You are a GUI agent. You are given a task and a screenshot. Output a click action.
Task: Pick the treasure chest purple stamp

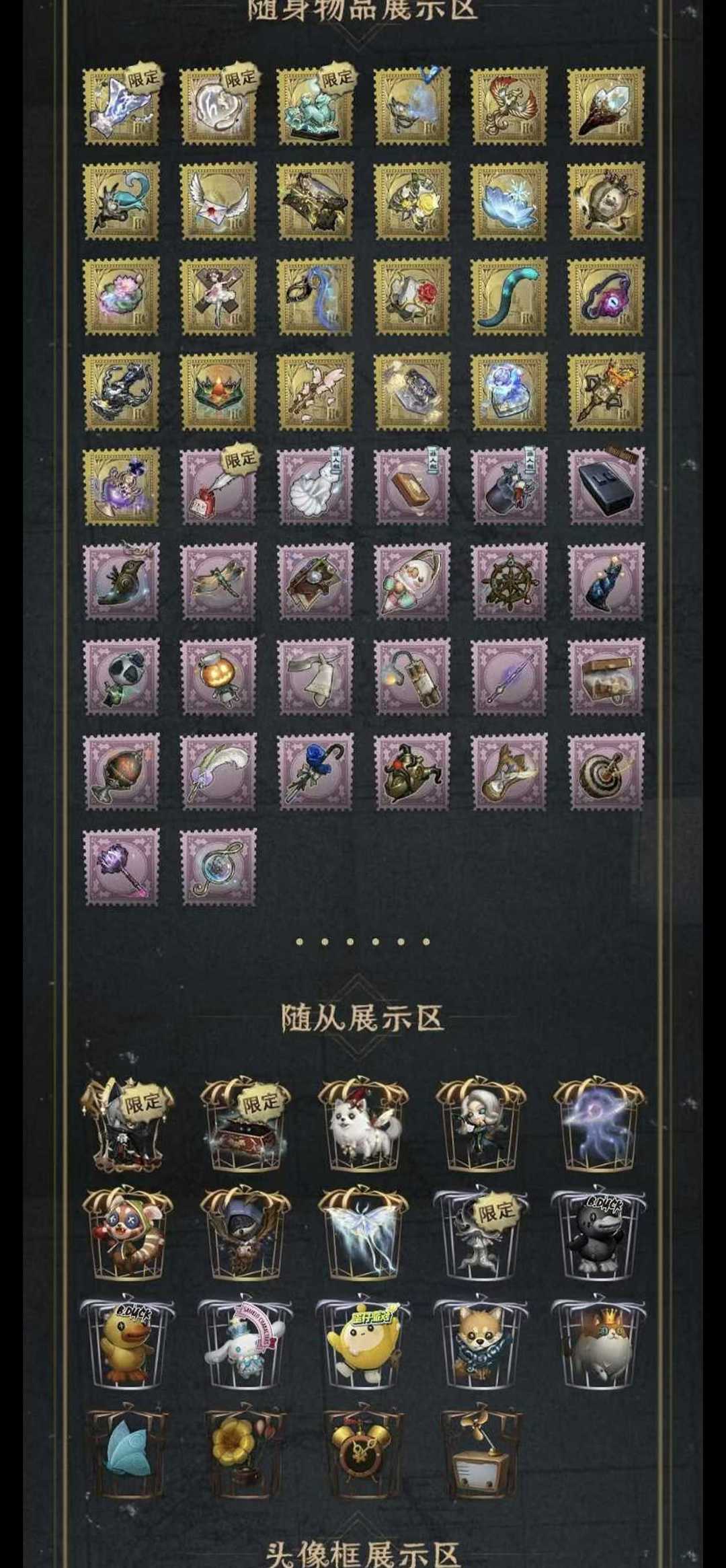[606, 677]
